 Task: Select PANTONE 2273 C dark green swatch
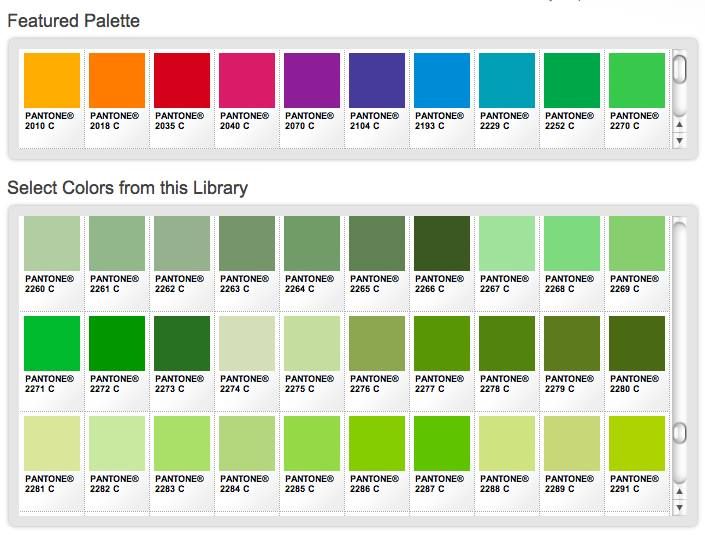[x=182, y=343]
